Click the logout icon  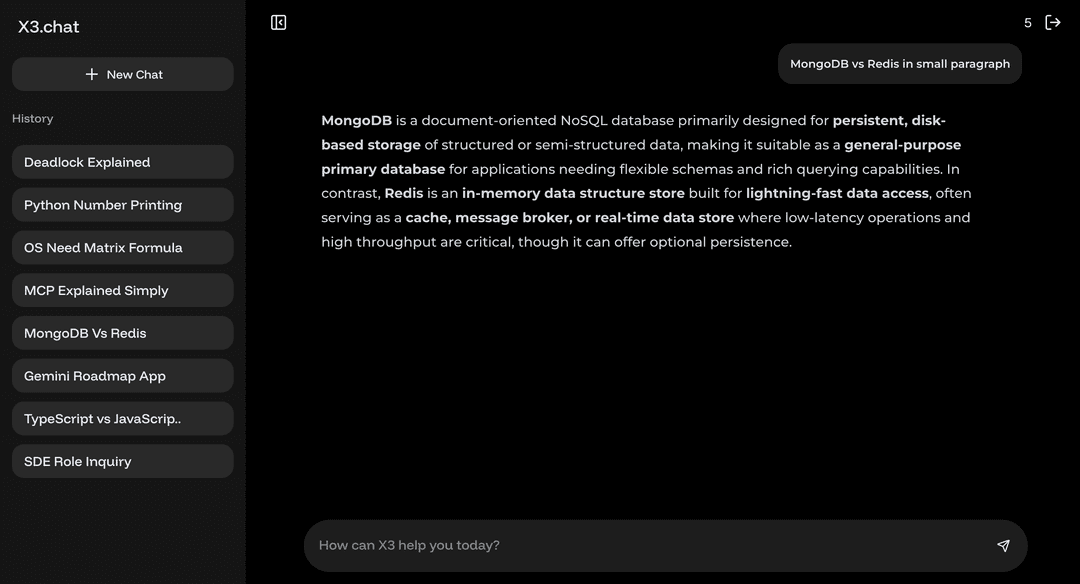(x=1053, y=22)
